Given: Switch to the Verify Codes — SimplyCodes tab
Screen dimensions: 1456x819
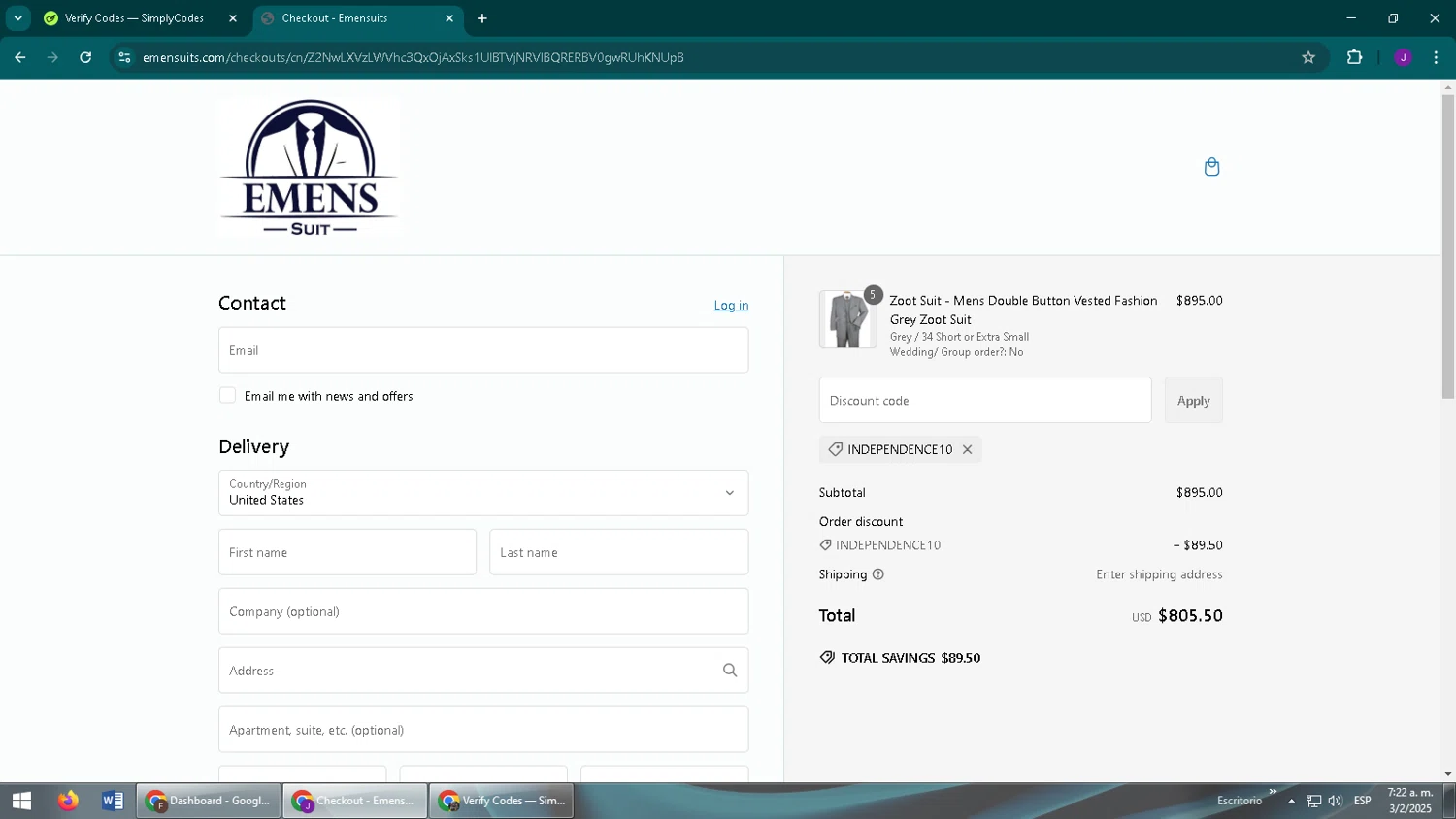Looking at the screenshot, I should 134,18.
